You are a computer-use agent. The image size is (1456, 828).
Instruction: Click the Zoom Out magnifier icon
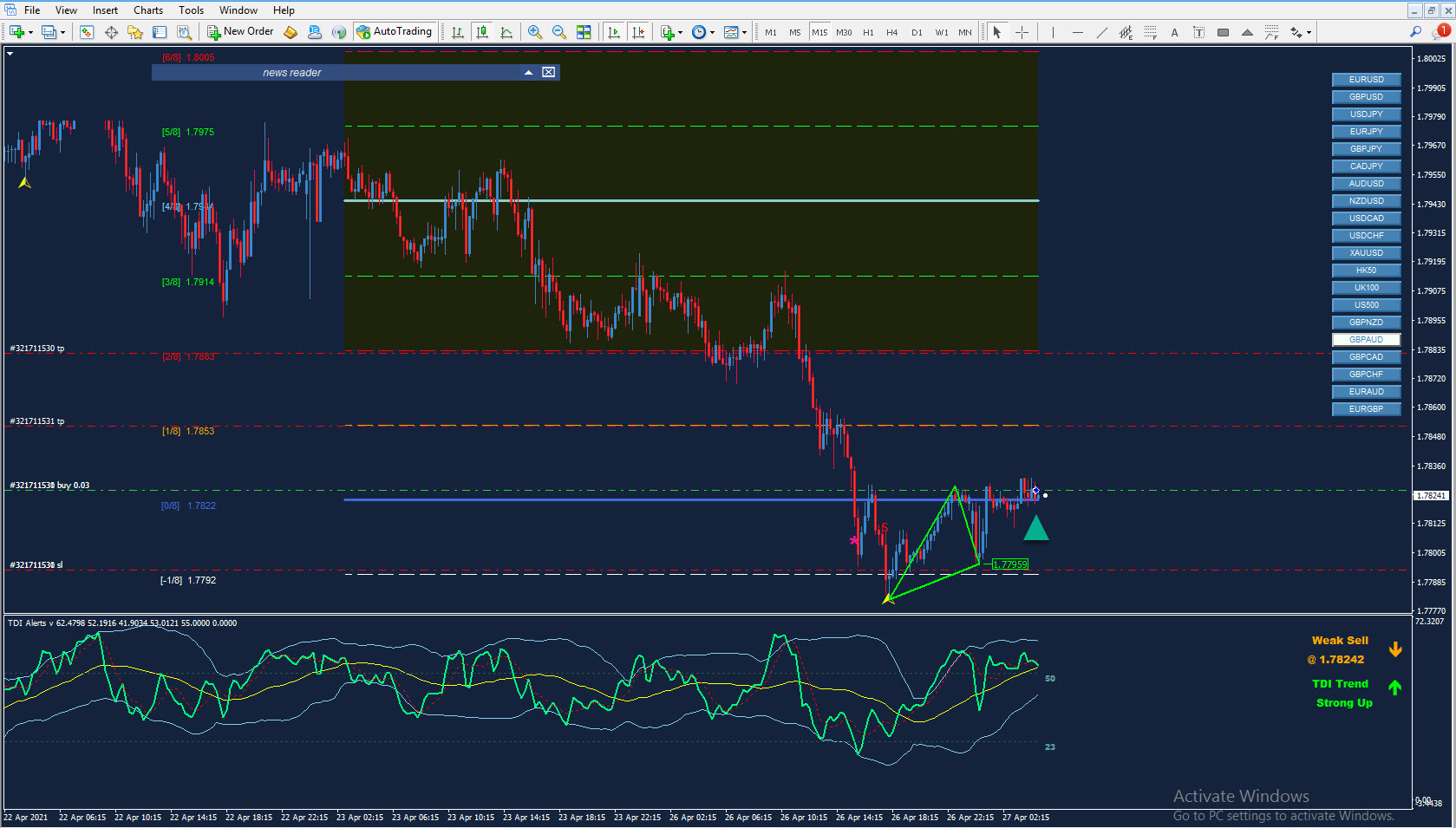559,32
